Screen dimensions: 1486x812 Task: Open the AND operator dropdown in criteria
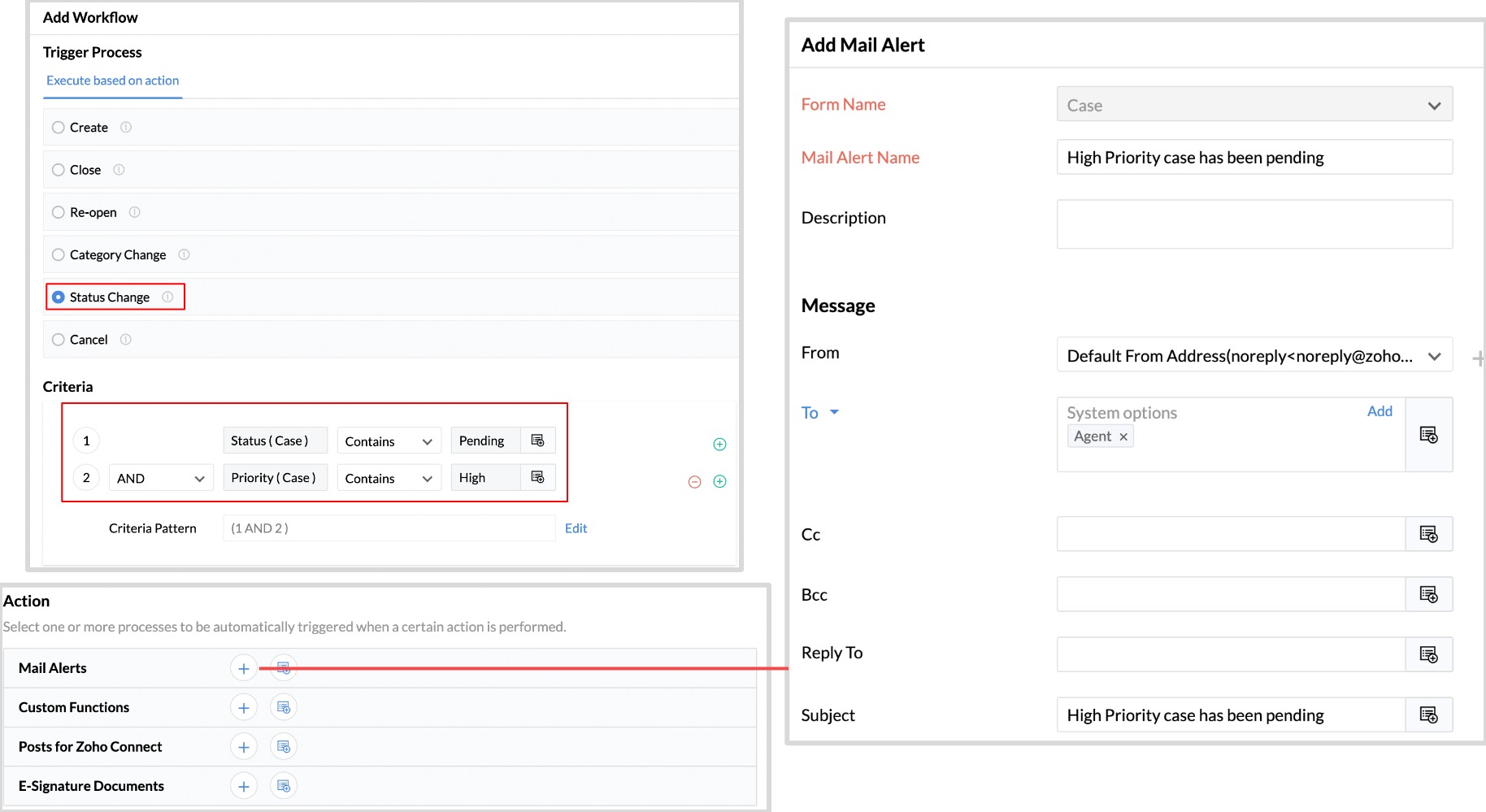click(x=161, y=478)
